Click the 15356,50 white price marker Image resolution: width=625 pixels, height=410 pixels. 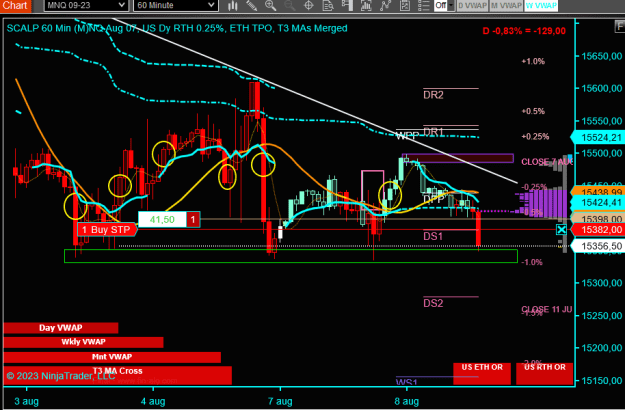[599, 246]
